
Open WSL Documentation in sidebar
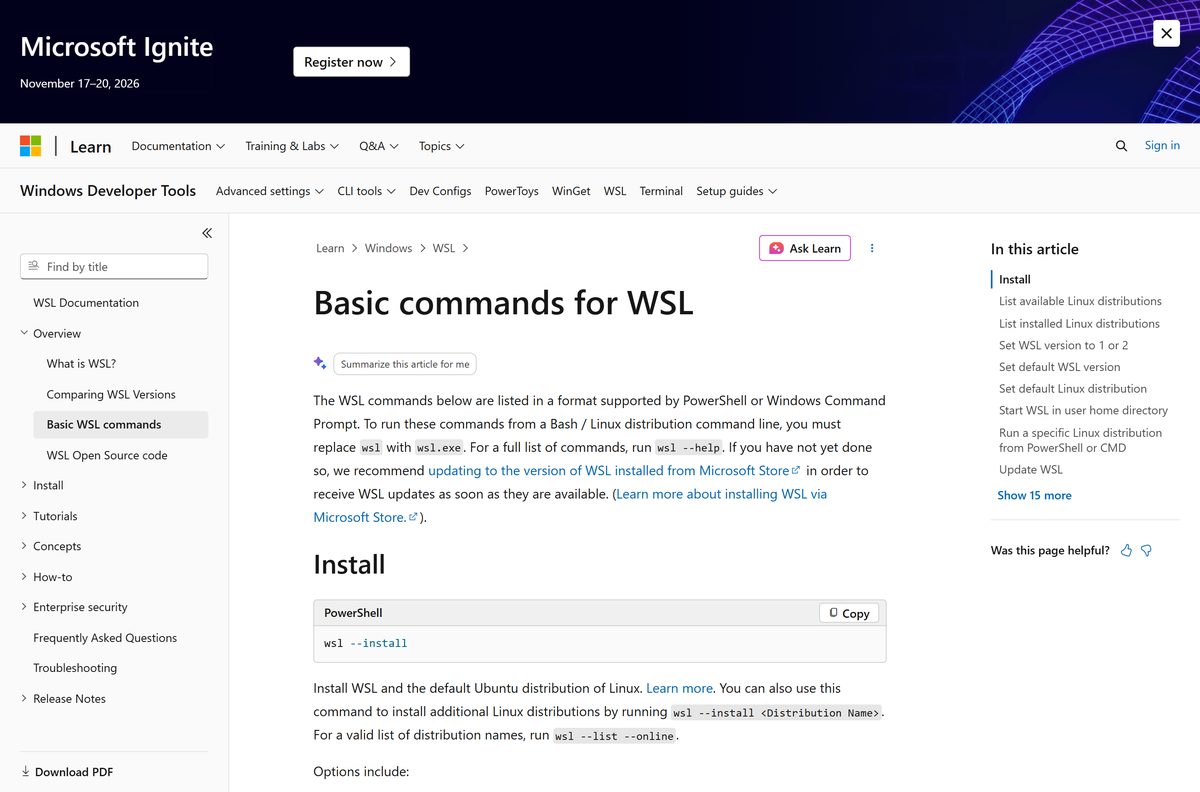(x=86, y=303)
